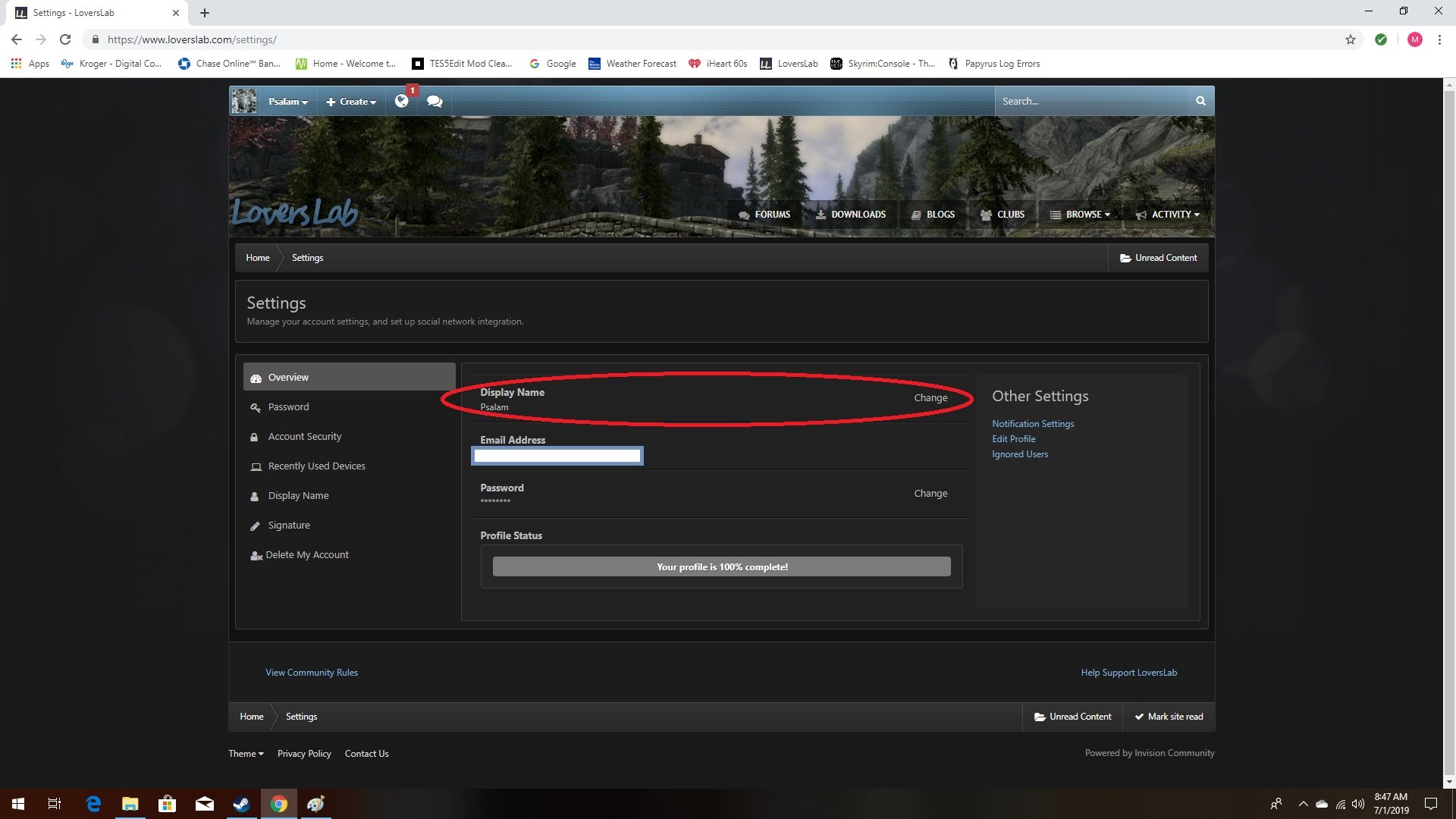
Task: Open the notifications globe icon
Action: click(402, 101)
